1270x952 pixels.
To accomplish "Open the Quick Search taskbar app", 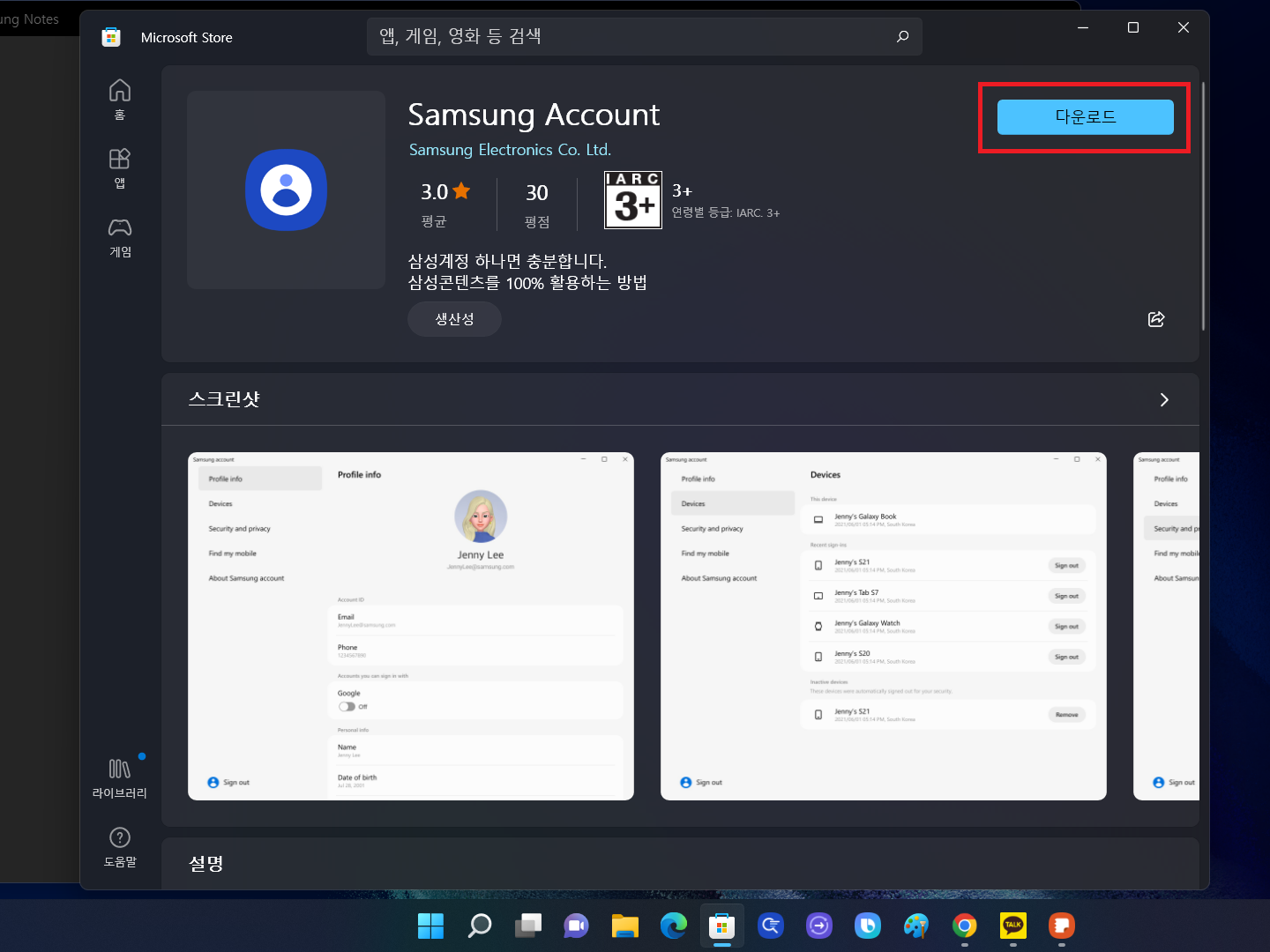I will pos(771,926).
